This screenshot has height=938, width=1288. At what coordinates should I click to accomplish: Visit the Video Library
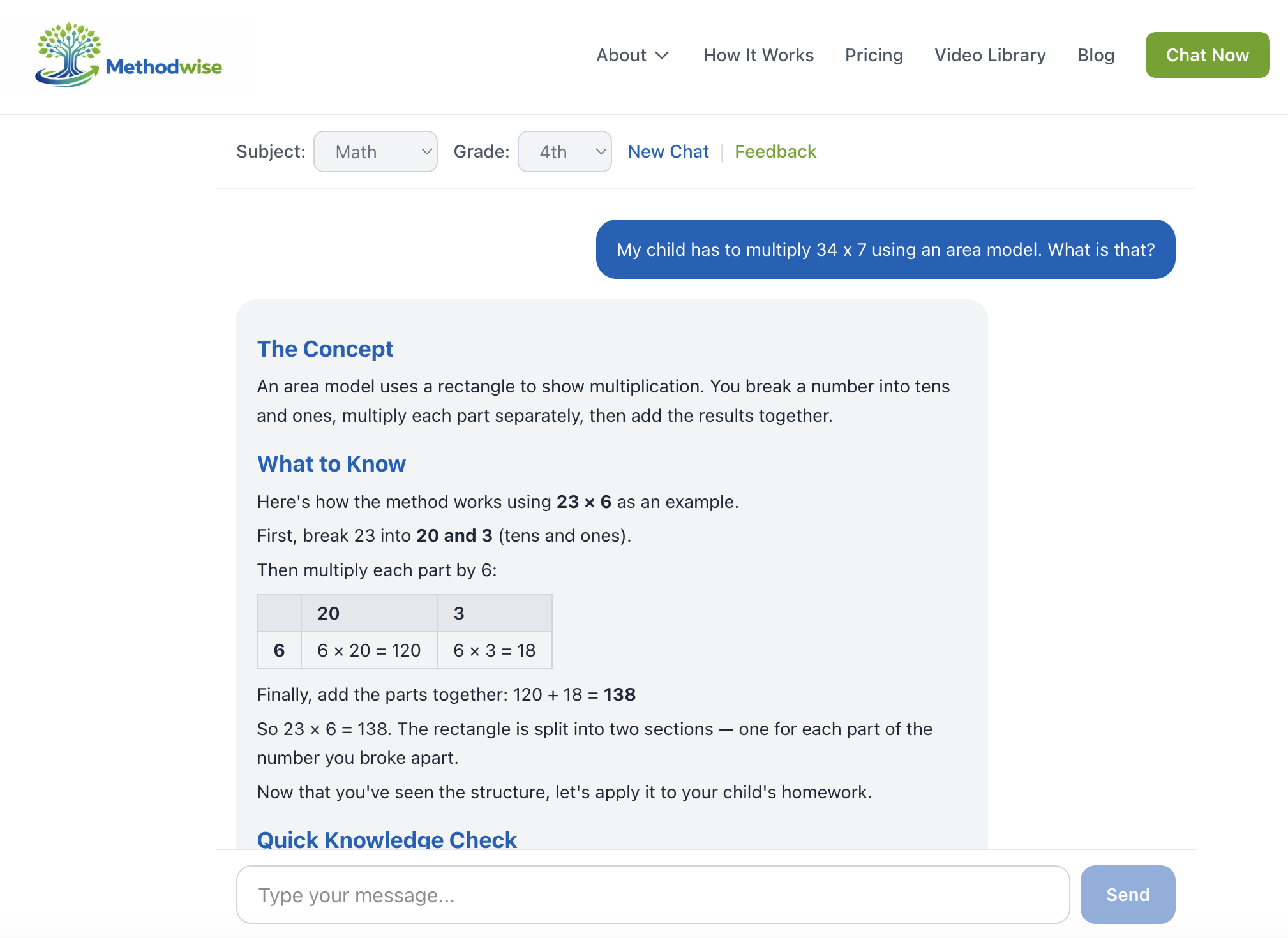(x=989, y=56)
